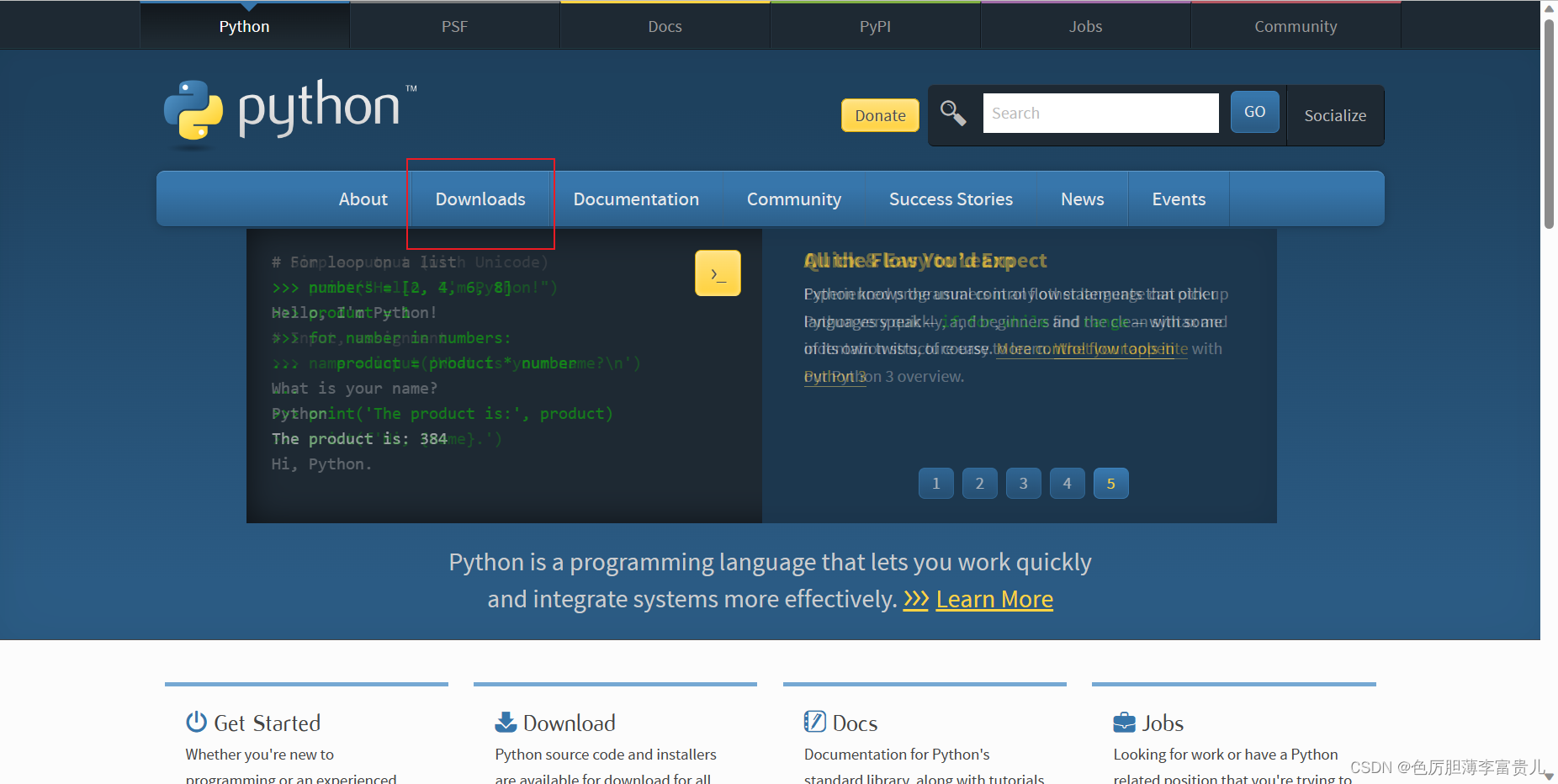Click the Download section heading
The image size is (1558, 784).
click(570, 723)
